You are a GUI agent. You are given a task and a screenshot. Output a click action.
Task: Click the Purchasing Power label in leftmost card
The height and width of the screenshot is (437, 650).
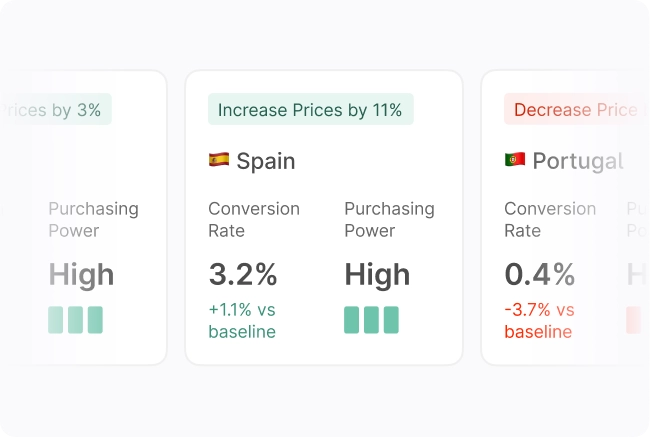93,219
